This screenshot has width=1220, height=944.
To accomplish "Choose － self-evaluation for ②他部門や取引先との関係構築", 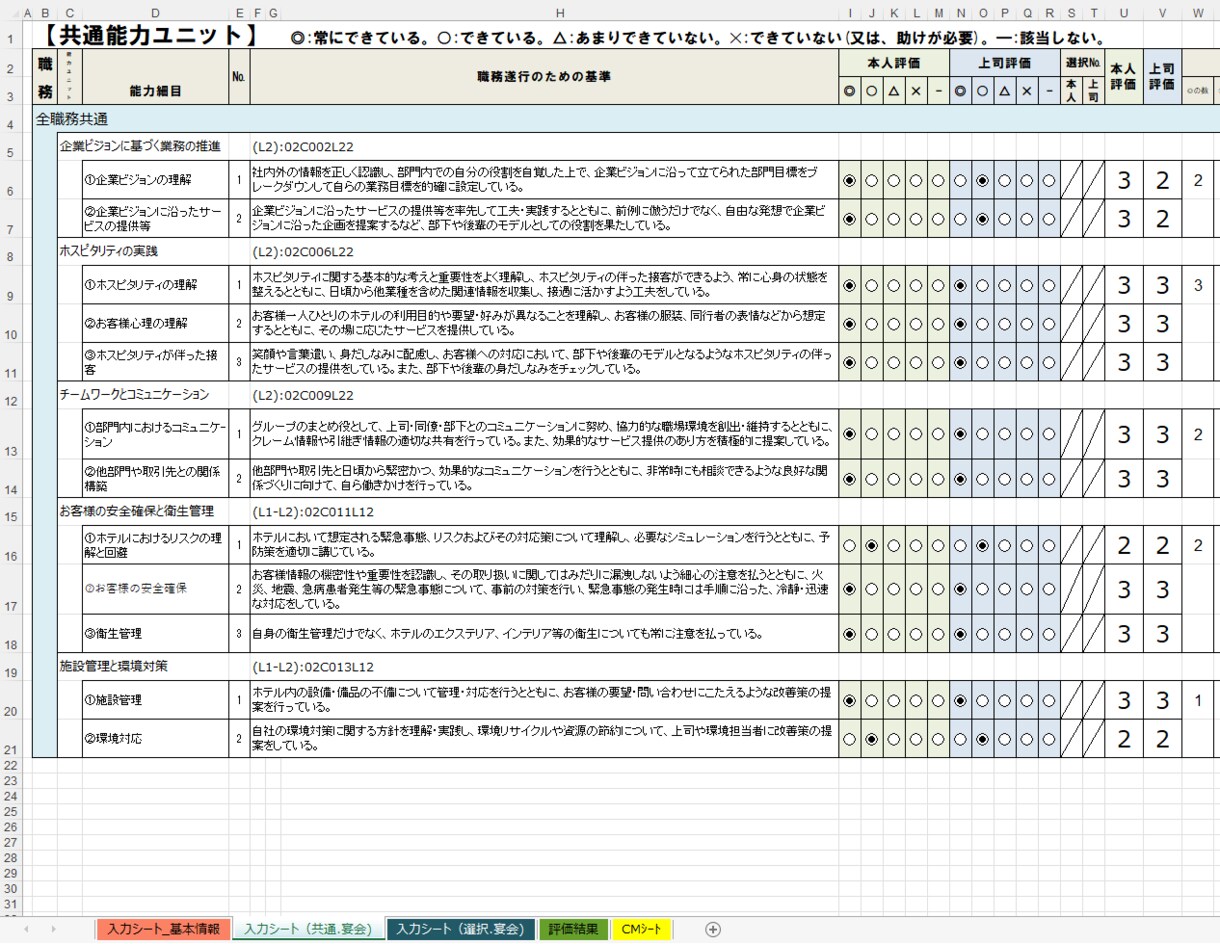I will click(938, 479).
